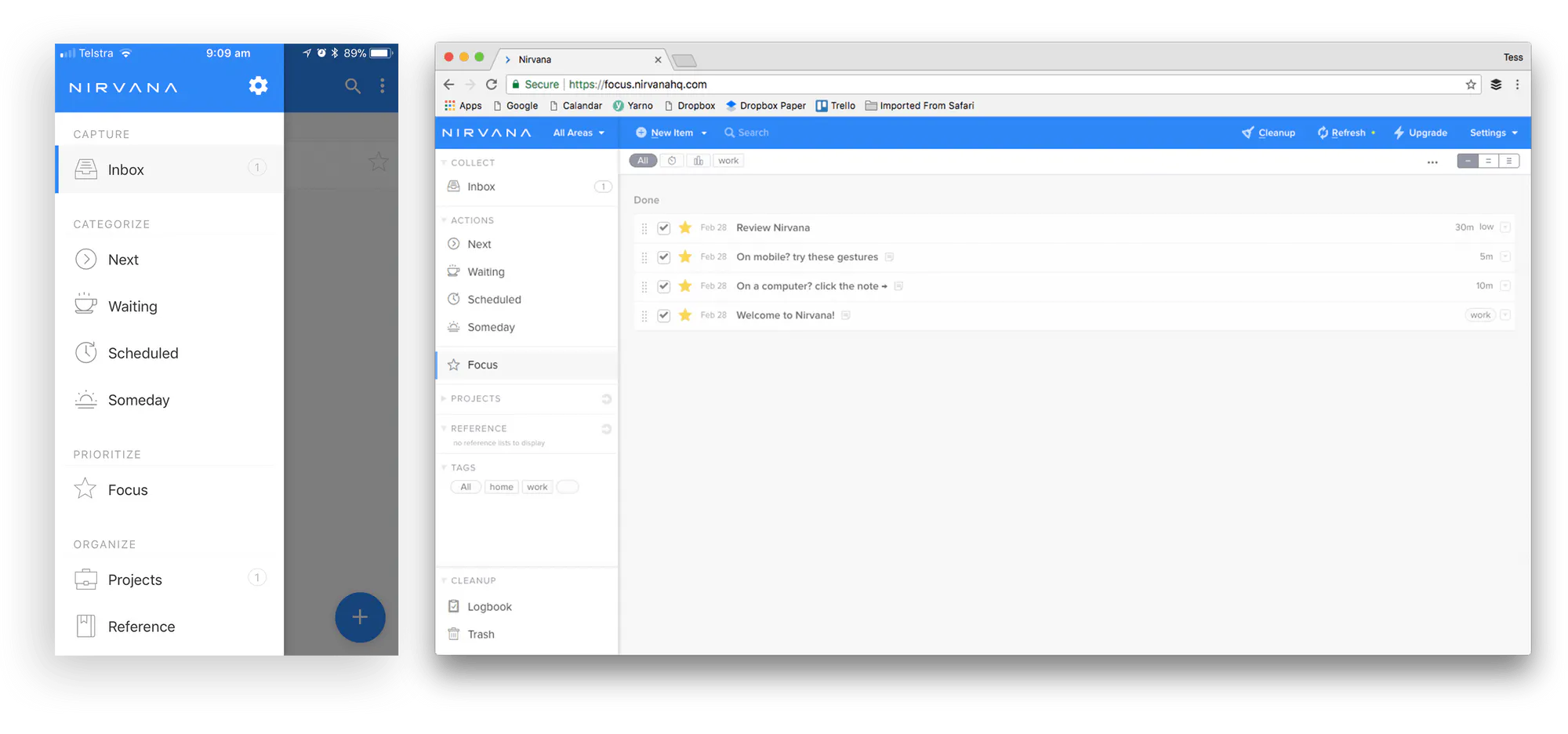Open the Settings dropdown menu
1568x734 pixels.
1494,133
